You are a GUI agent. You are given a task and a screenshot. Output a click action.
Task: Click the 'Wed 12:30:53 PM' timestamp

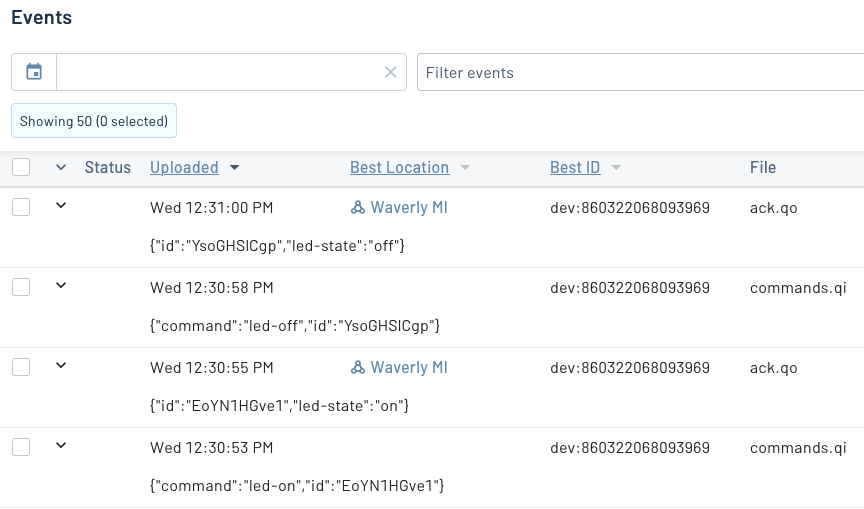pyautogui.click(x=212, y=447)
